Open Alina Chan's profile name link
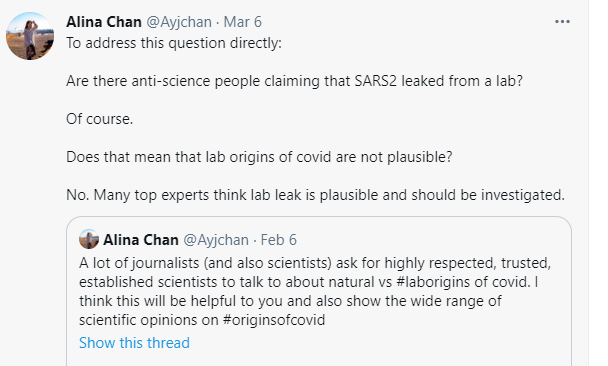 coord(104,22)
